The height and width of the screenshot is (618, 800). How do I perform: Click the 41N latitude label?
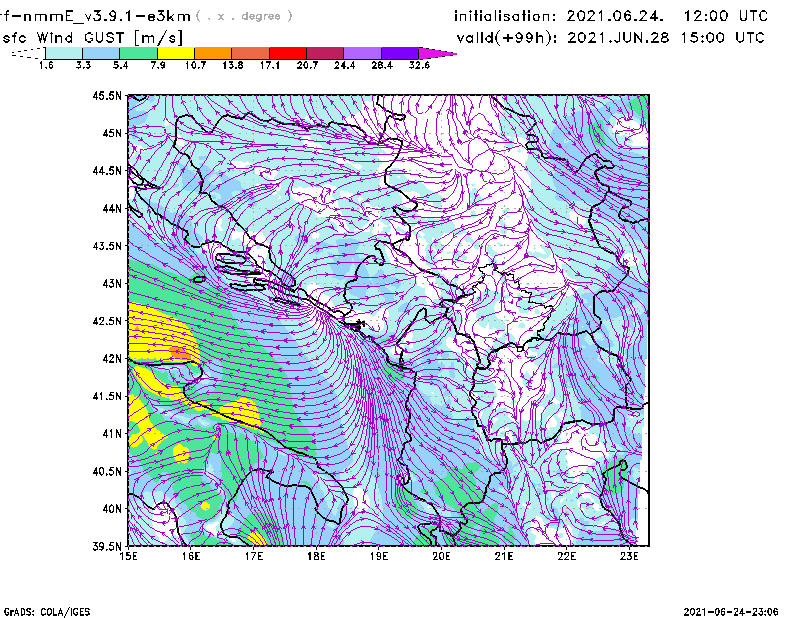tap(112, 434)
